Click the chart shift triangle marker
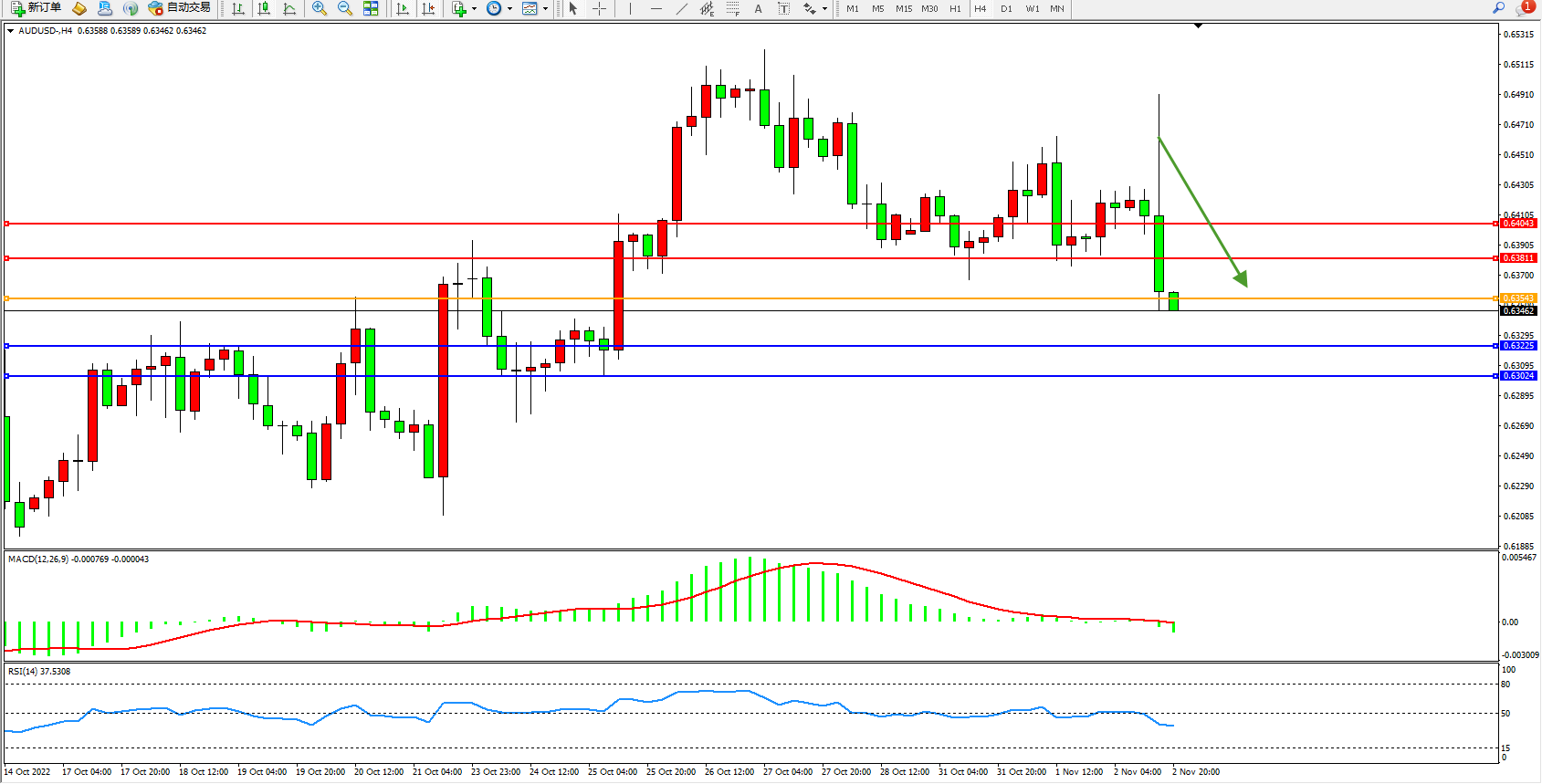This screenshot has width=1542, height=784. pyautogui.click(x=1199, y=26)
